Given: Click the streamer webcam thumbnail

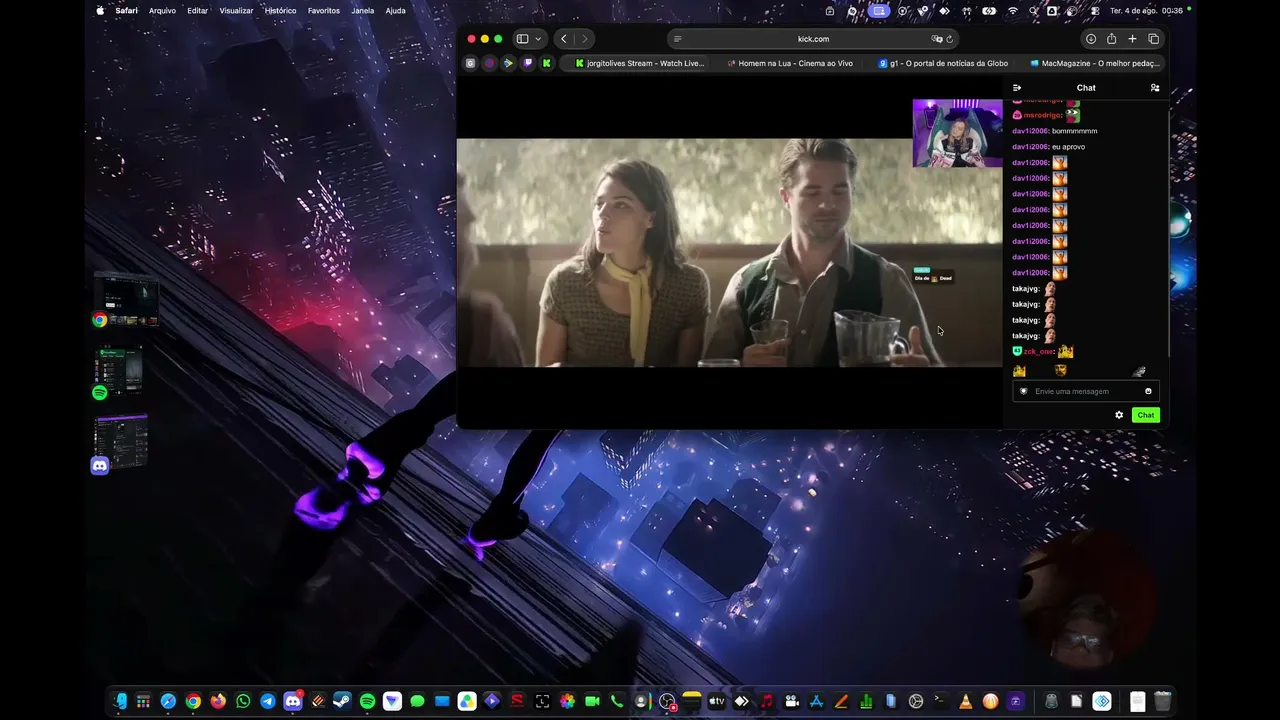Looking at the screenshot, I should [957, 133].
